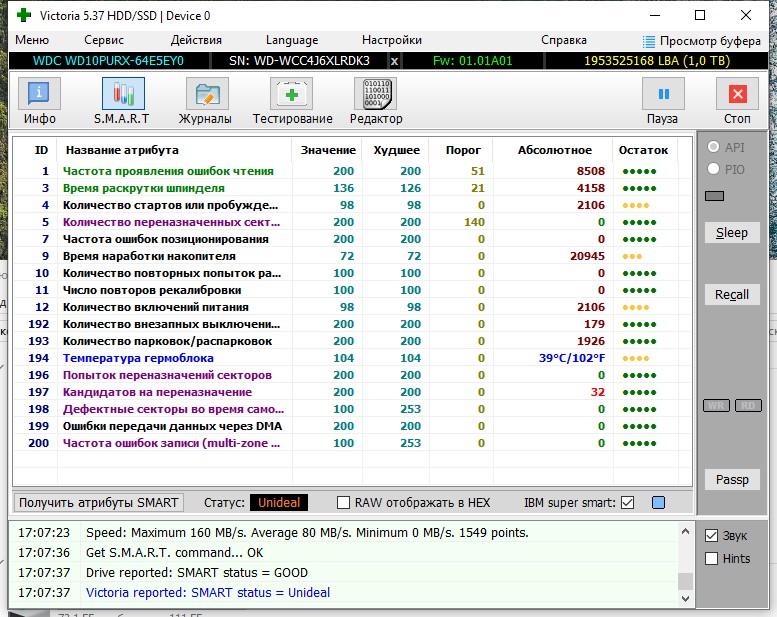Image resolution: width=777 pixels, height=617 pixels.
Task: Click the Recall button
Action: coord(732,294)
